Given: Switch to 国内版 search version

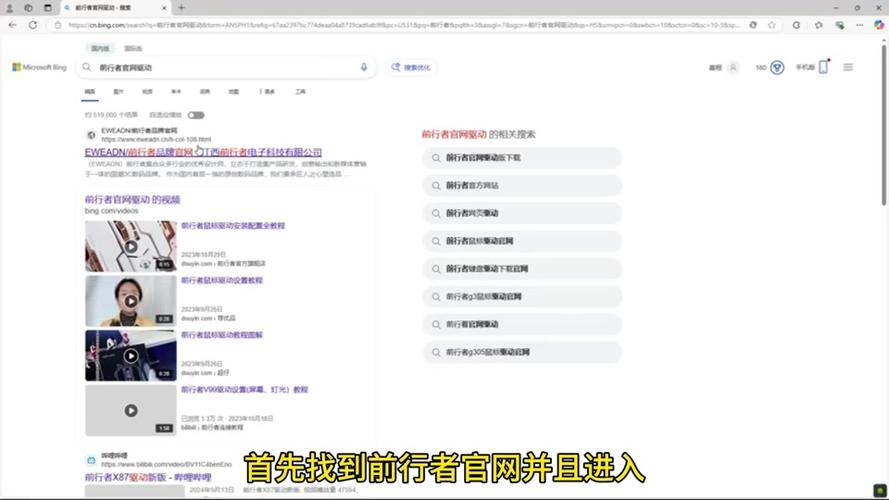Looking at the screenshot, I should (x=100, y=48).
